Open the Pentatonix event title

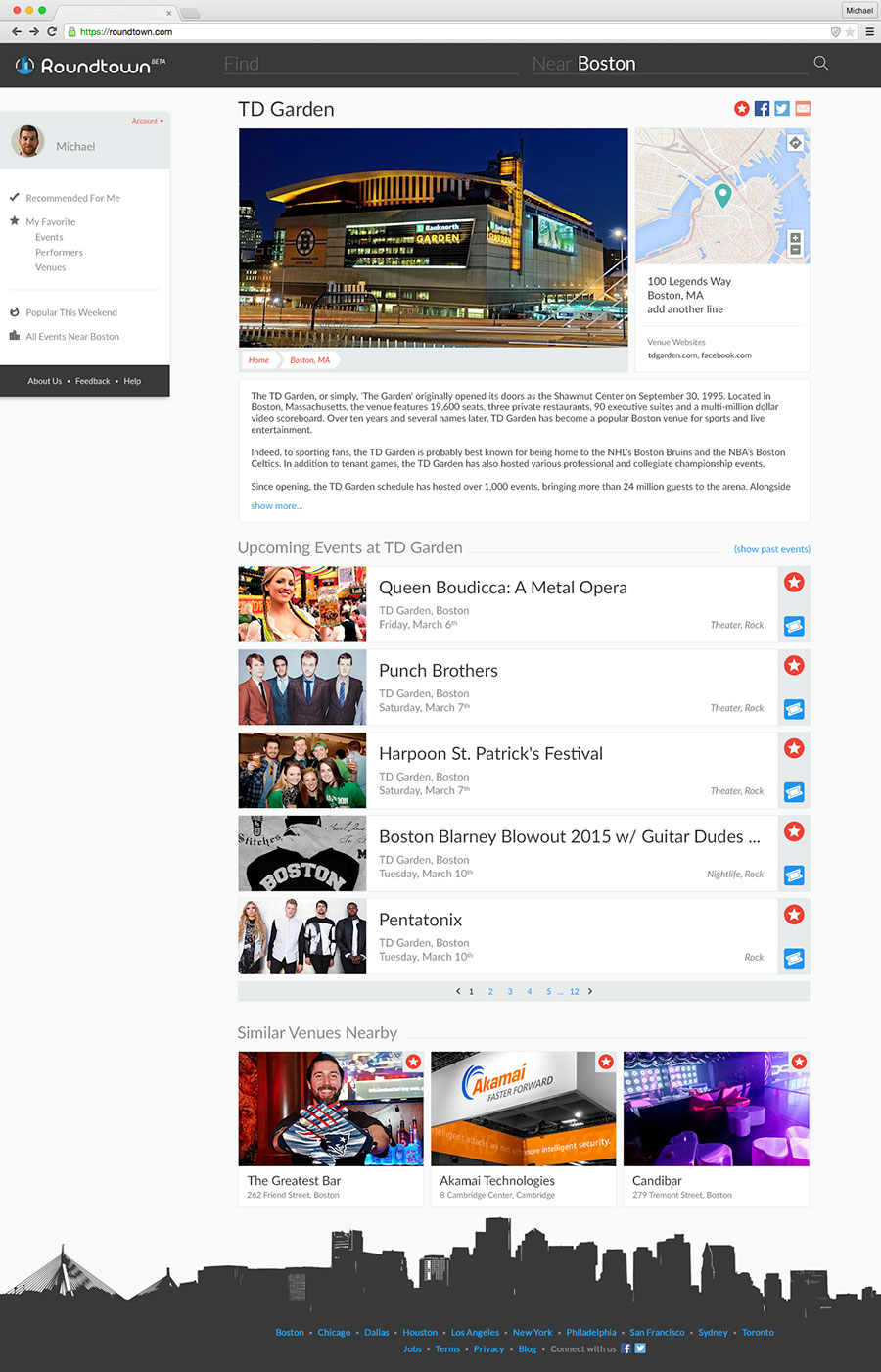[x=421, y=921]
